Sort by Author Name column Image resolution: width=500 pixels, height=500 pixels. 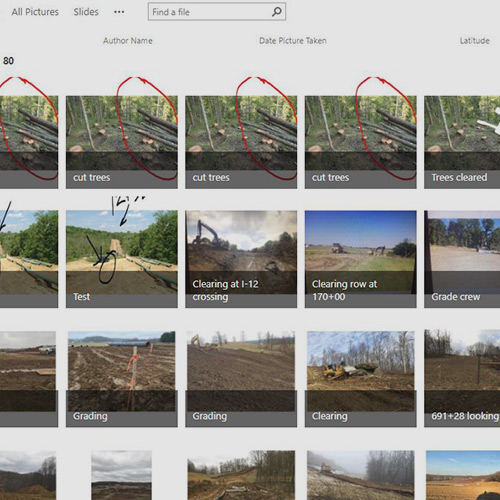coord(128,41)
